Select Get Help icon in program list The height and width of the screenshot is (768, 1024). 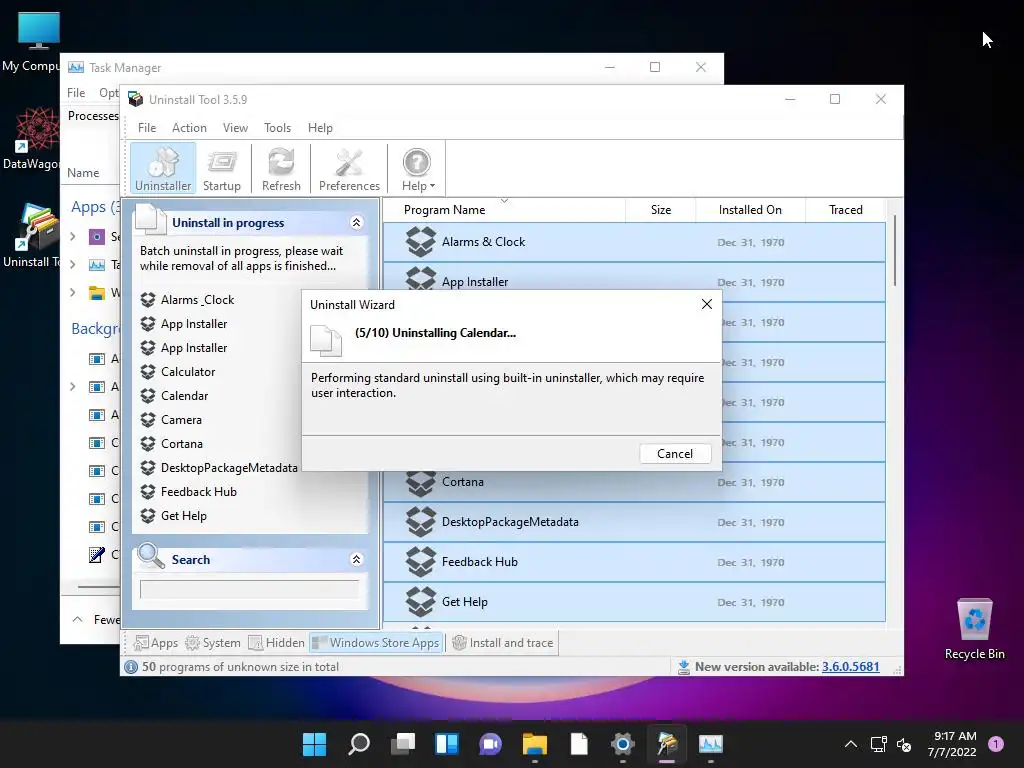[421, 601]
